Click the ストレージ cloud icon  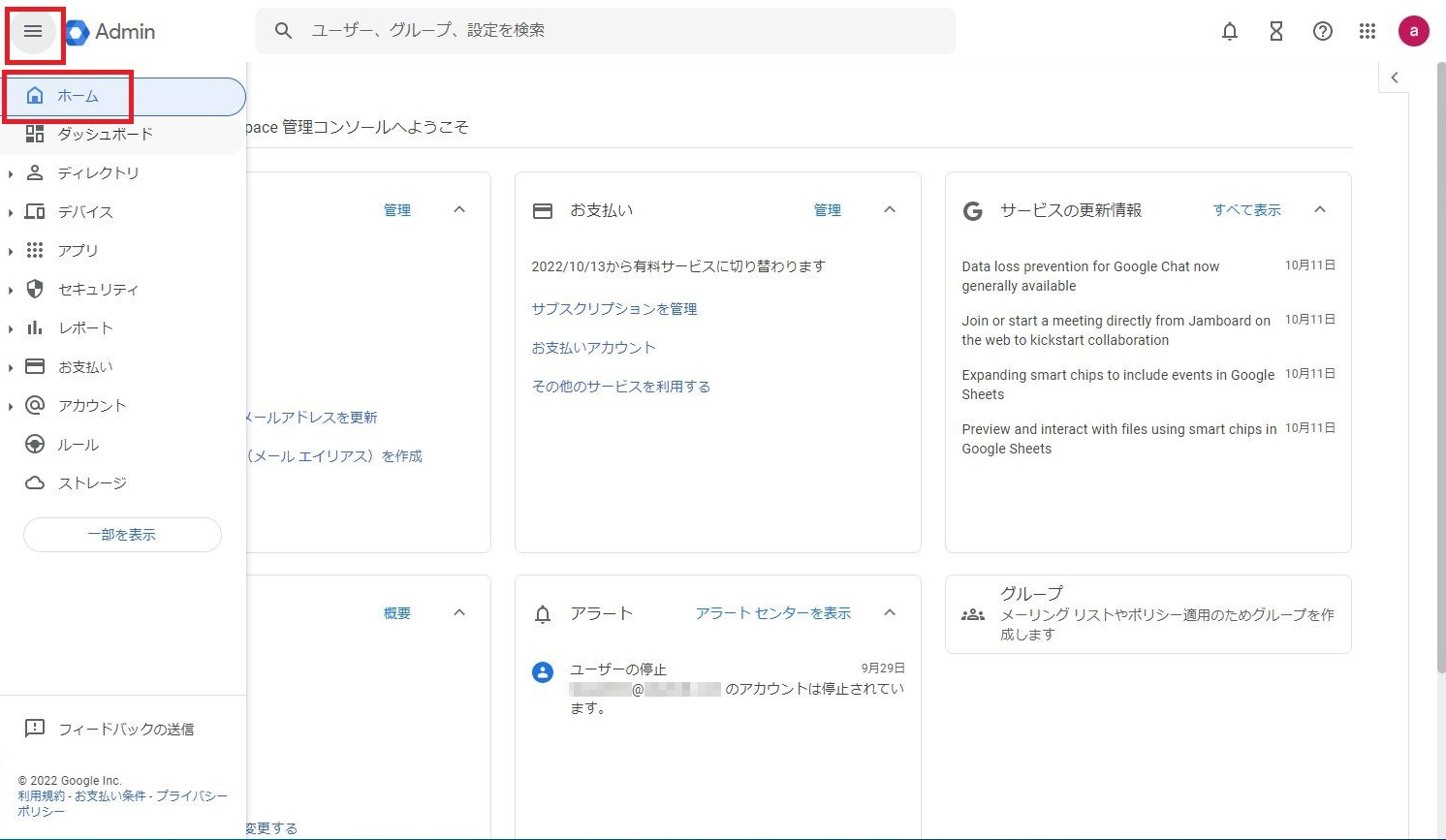[35, 482]
